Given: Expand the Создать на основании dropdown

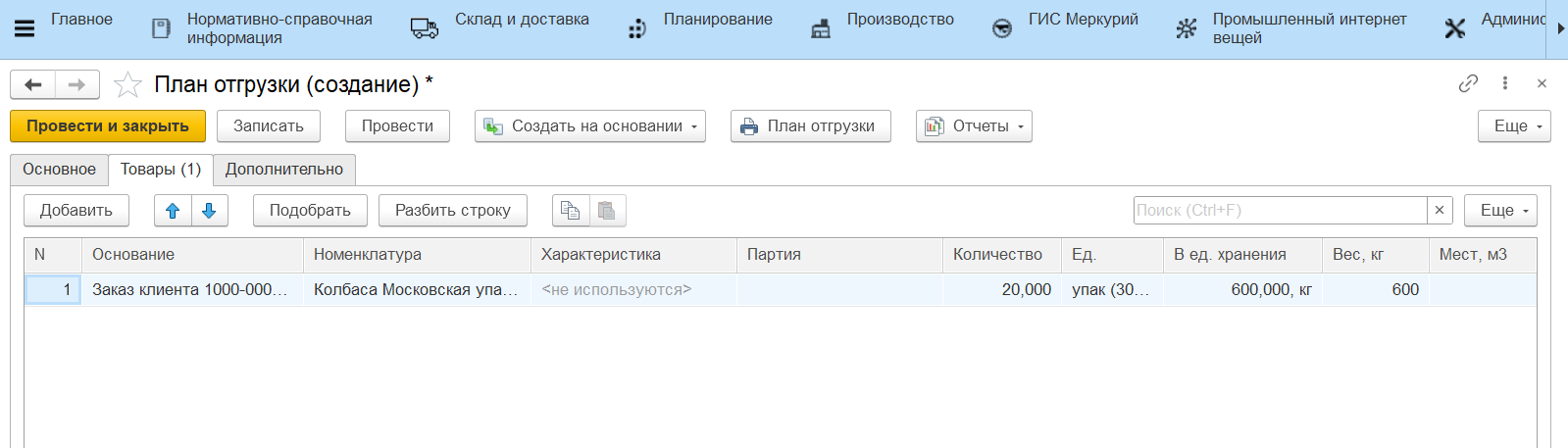Looking at the screenshot, I should (x=590, y=126).
